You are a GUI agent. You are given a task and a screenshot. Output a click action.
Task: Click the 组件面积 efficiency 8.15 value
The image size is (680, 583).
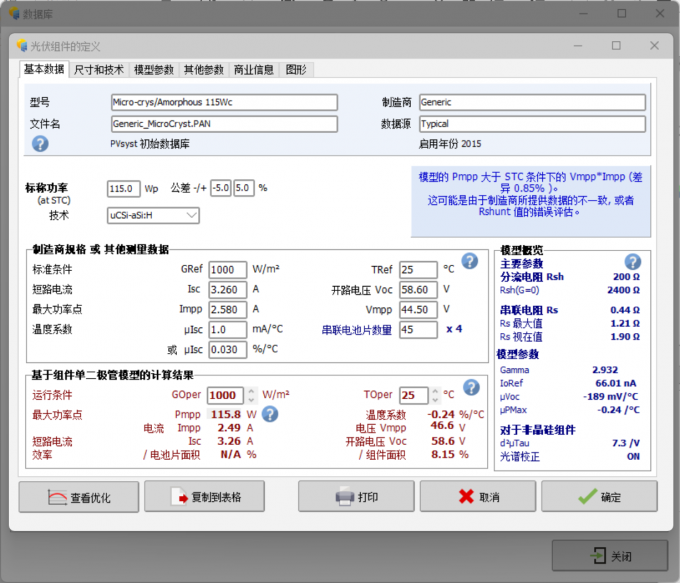click(443, 455)
